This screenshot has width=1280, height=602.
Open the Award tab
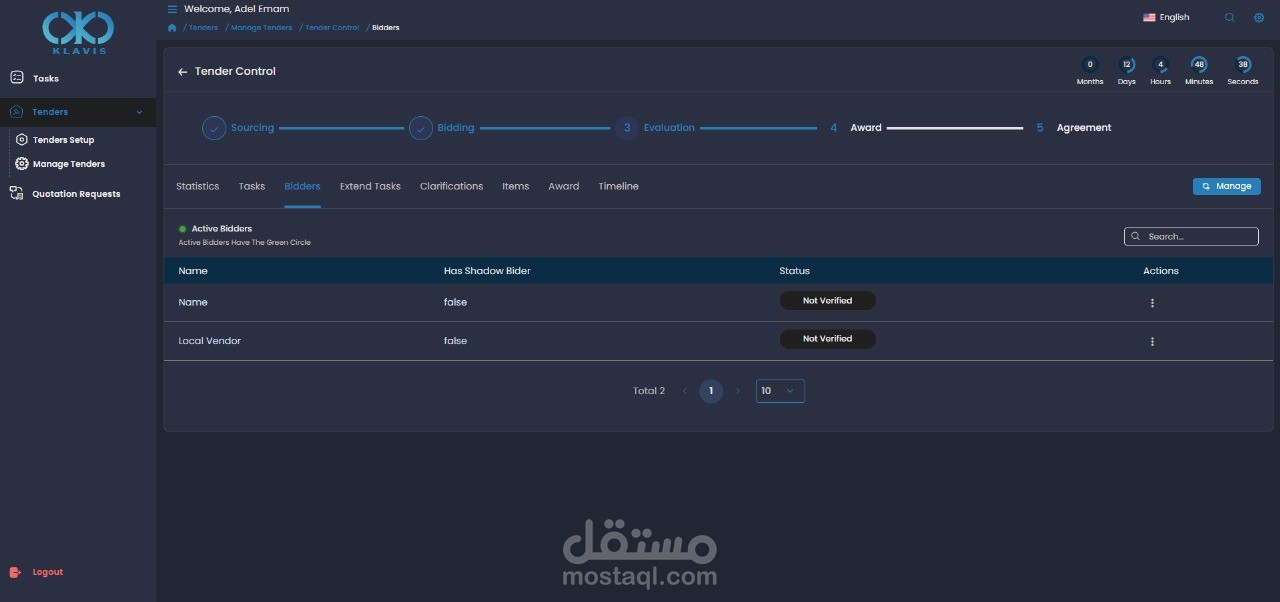coord(564,186)
